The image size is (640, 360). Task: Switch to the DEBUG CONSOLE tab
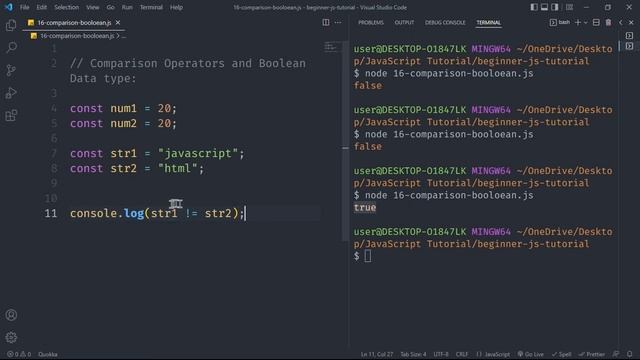click(x=445, y=22)
